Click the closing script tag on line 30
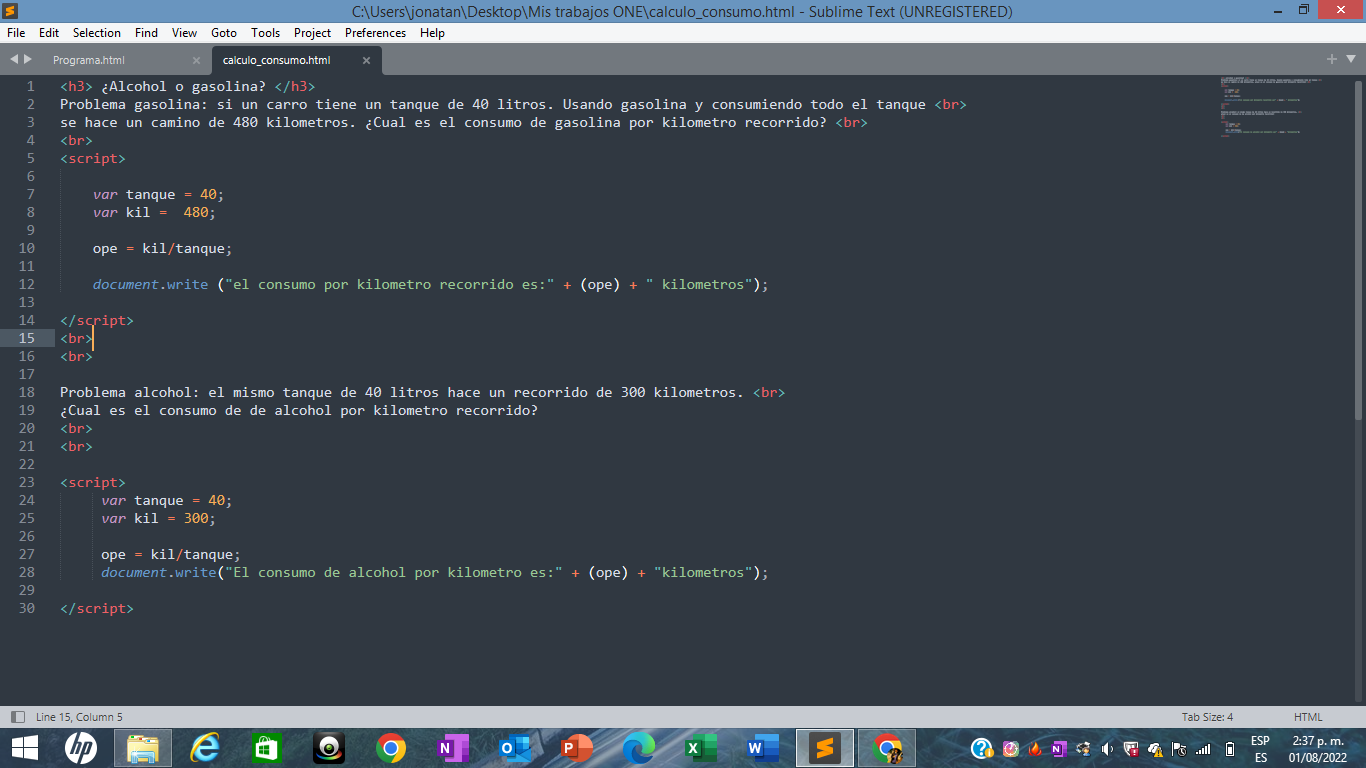1366x768 pixels. tap(96, 608)
